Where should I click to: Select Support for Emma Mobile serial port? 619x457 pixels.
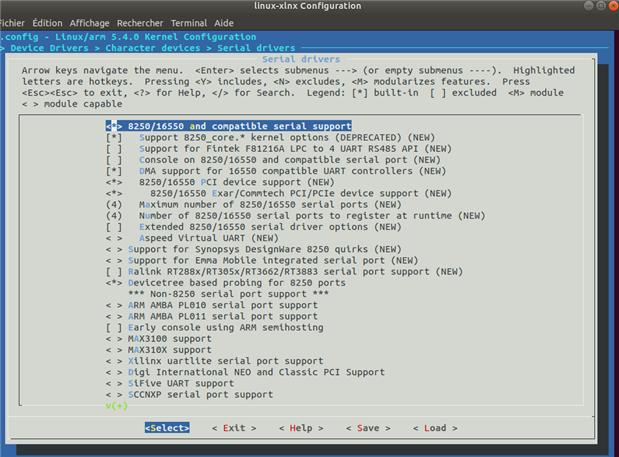[262, 260]
